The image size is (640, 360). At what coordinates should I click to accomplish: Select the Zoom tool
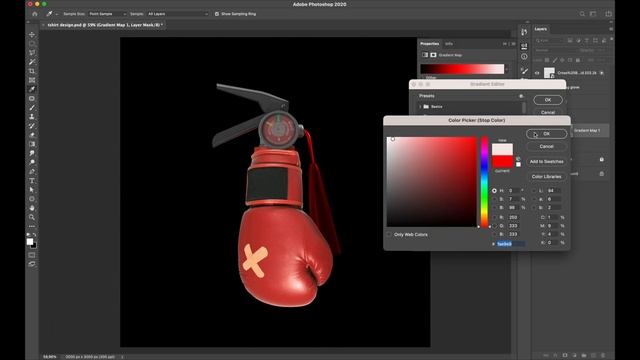click(32, 217)
